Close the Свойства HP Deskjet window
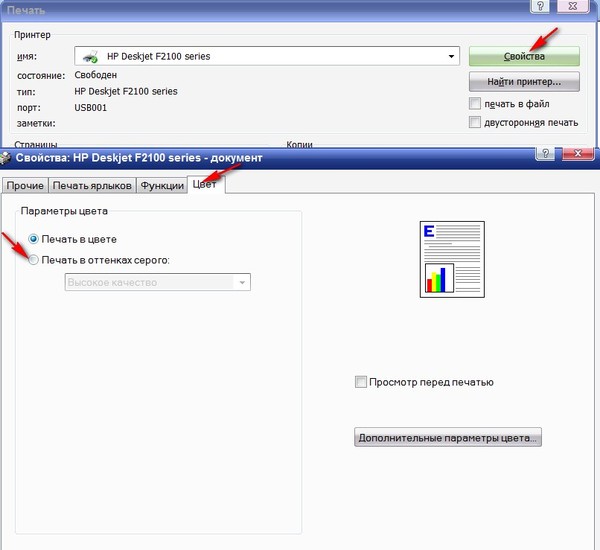Image resolution: width=600 pixels, height=550 pixels. [578, 153]
